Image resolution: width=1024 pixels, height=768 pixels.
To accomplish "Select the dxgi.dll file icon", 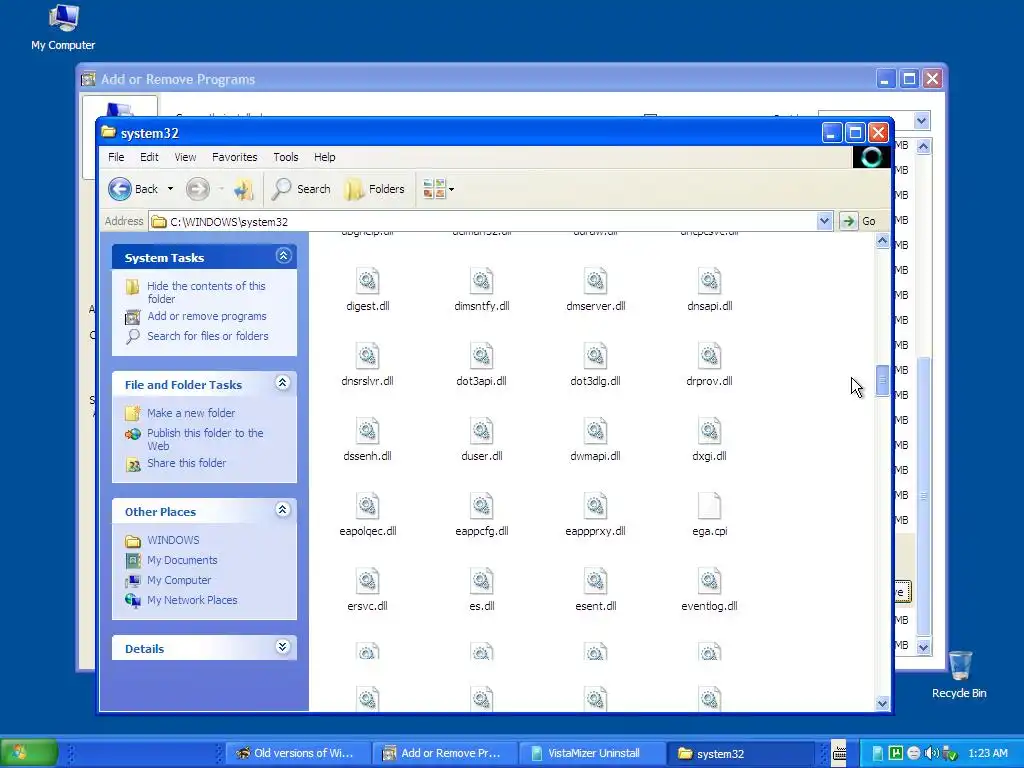I will [x=709, y=432].
